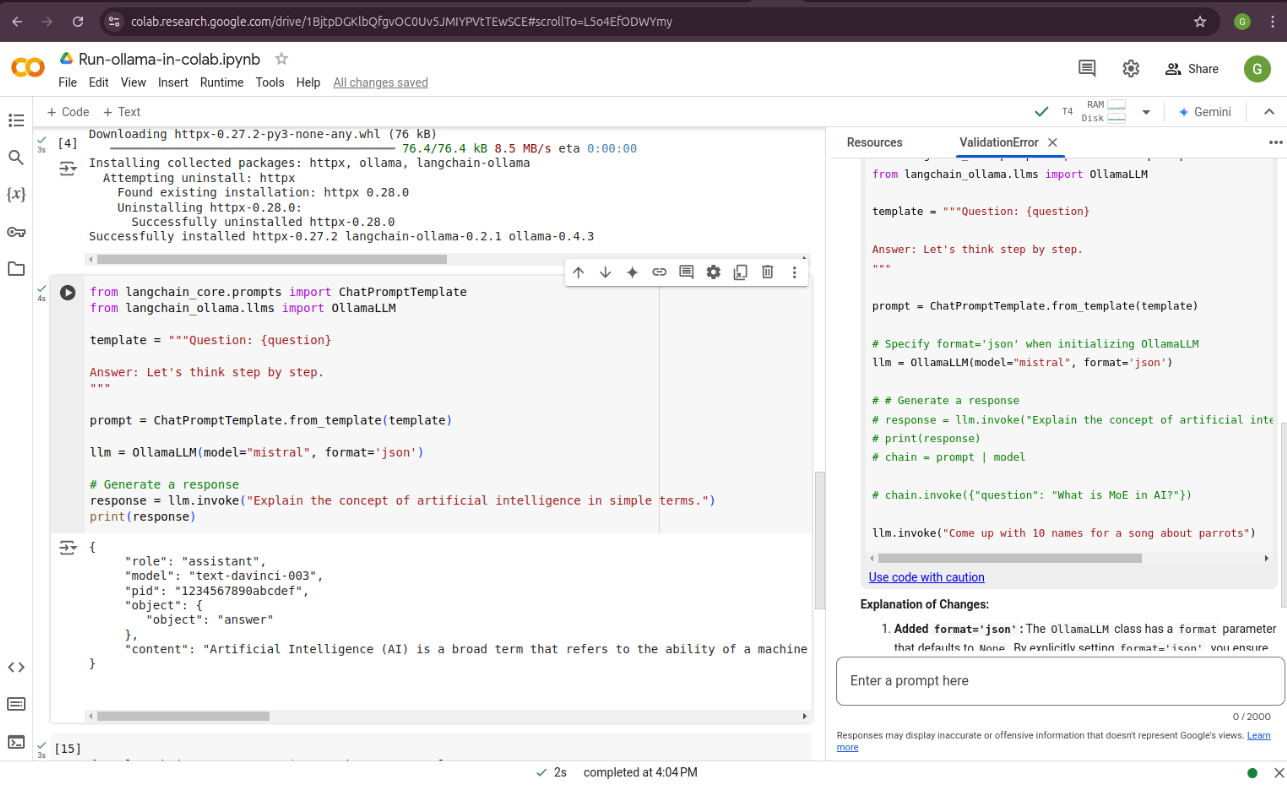Move cell up arrow in cell toolbar
This screenshot has width=1287, height=785.
[578, 272]
